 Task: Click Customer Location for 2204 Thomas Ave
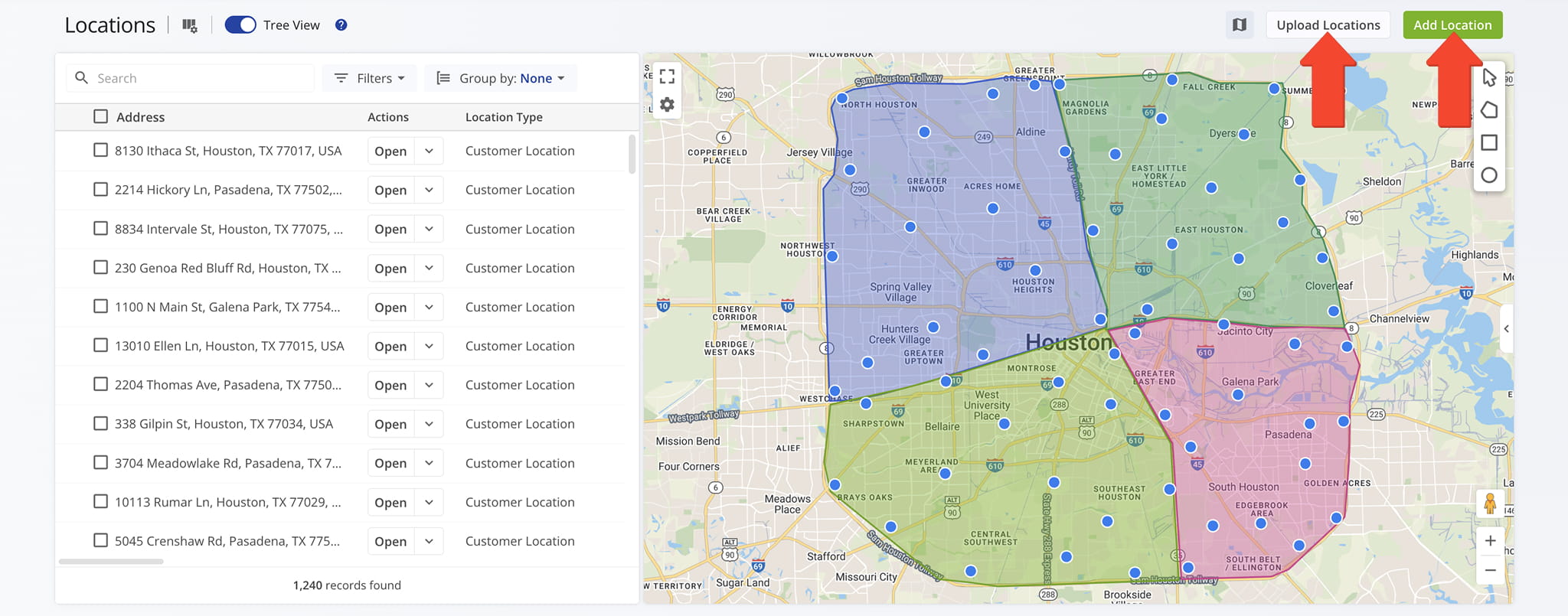pos(520,385)
